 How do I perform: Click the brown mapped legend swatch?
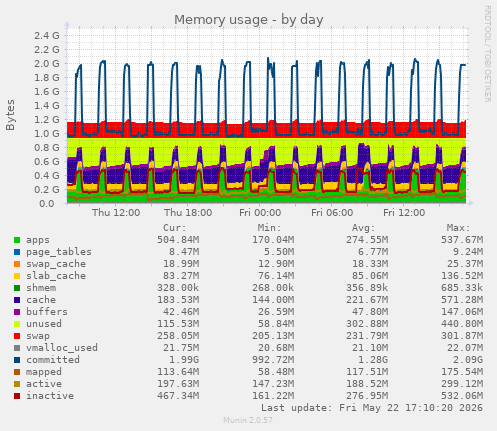pos(17,372)
